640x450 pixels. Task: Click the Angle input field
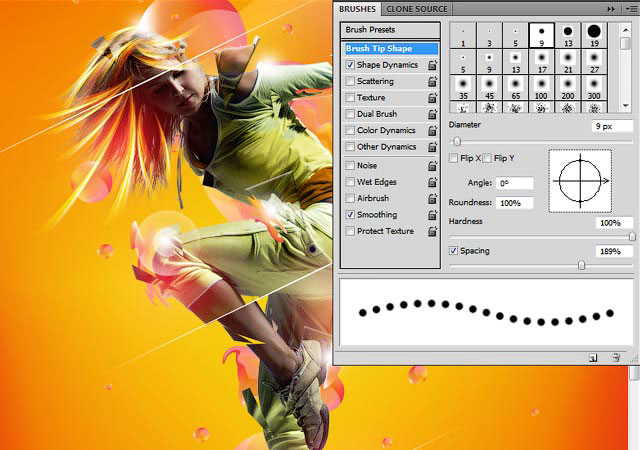click(514, 183)
